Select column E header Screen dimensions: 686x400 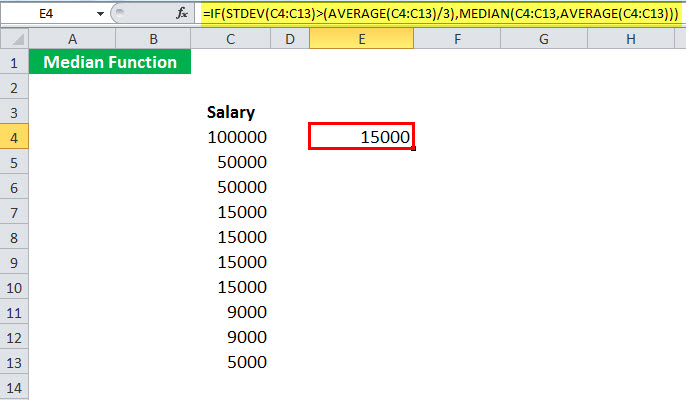pyautogui.click(x=361, y=39)
